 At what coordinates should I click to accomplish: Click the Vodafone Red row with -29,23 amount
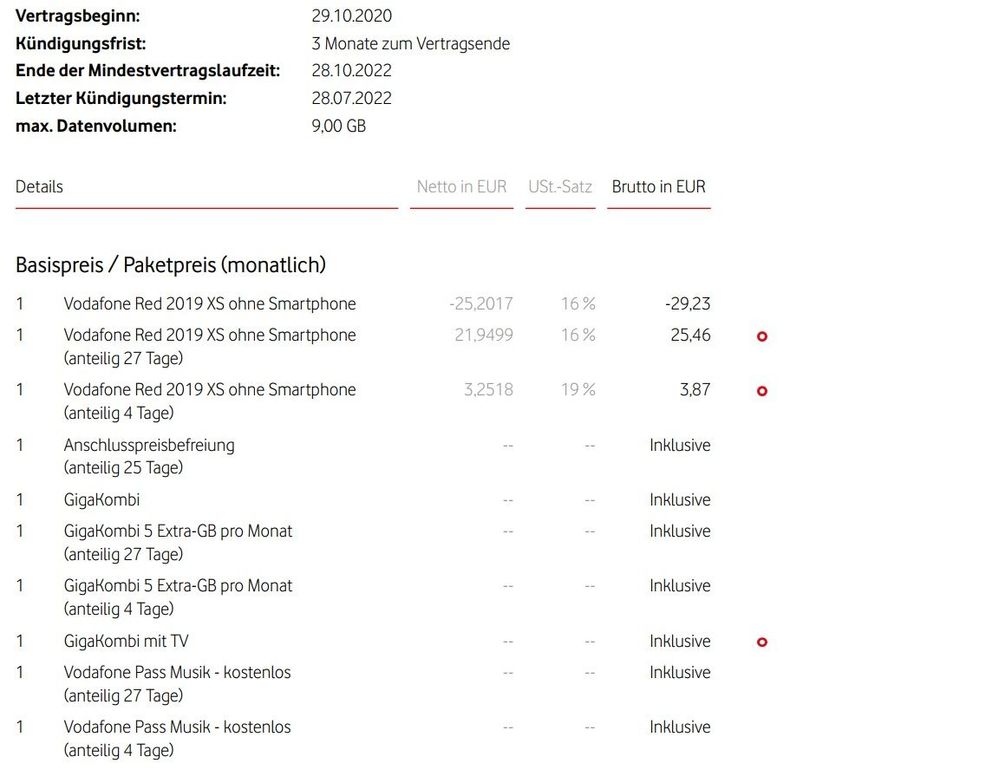[209, 304]
